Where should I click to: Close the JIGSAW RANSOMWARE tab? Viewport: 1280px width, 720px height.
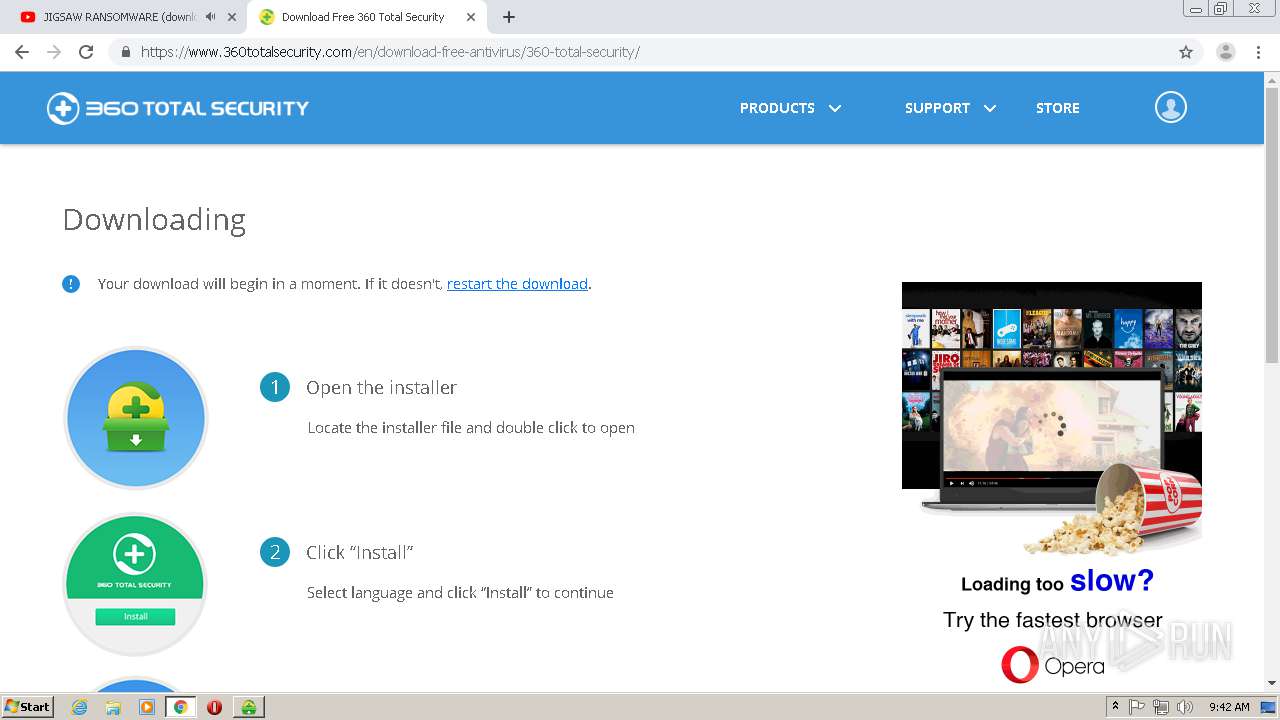click(x=232, y=17)
